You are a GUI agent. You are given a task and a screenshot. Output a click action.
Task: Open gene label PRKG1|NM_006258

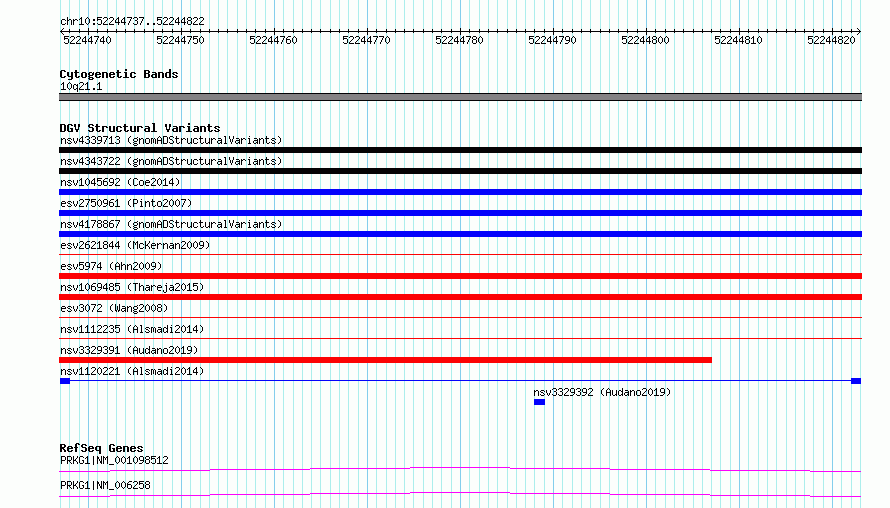click(105, 485)
